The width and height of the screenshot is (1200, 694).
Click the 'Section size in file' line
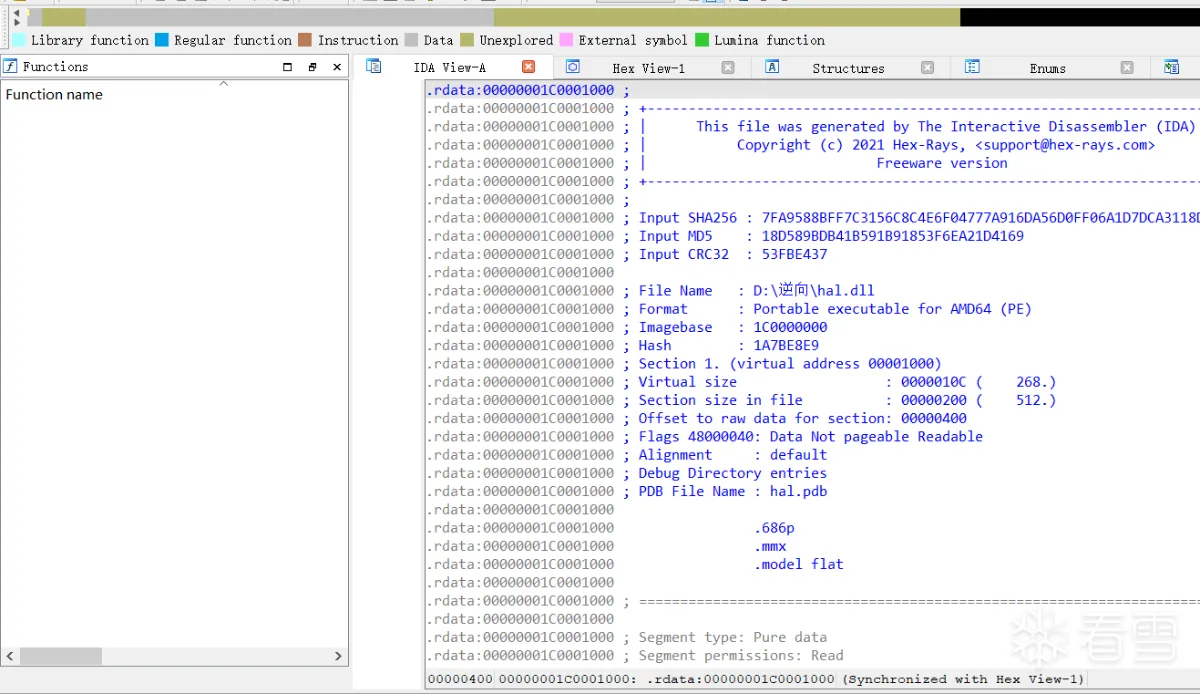point(847,400)
